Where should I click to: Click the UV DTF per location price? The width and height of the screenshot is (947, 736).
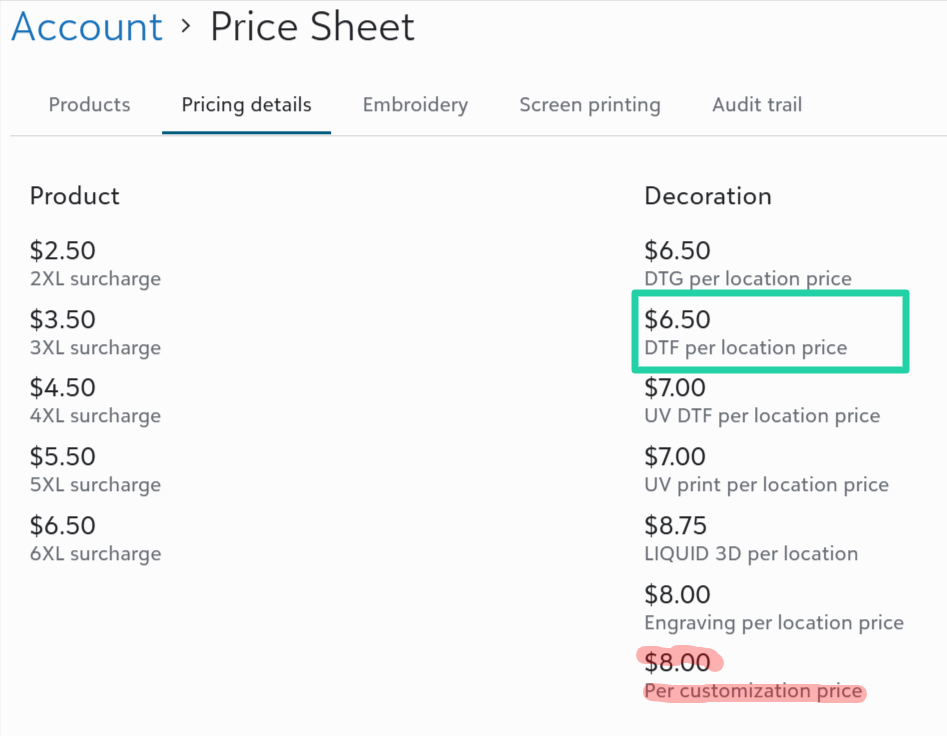point(675,388)
